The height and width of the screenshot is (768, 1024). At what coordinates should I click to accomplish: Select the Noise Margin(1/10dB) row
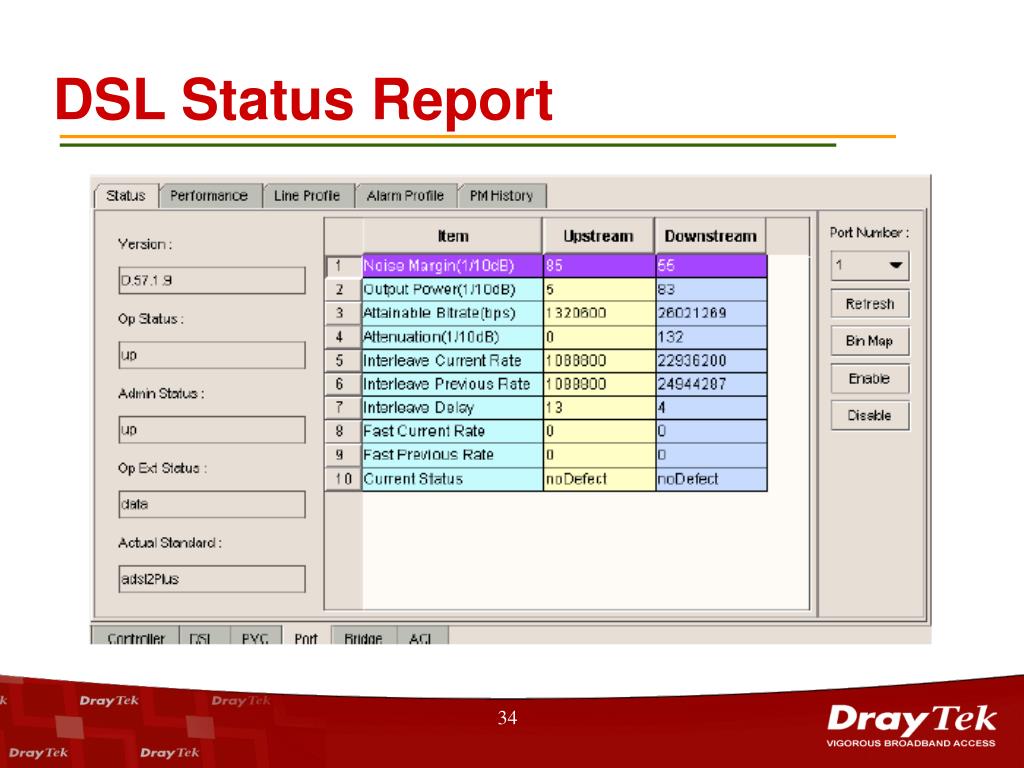[x=545, y=266]
